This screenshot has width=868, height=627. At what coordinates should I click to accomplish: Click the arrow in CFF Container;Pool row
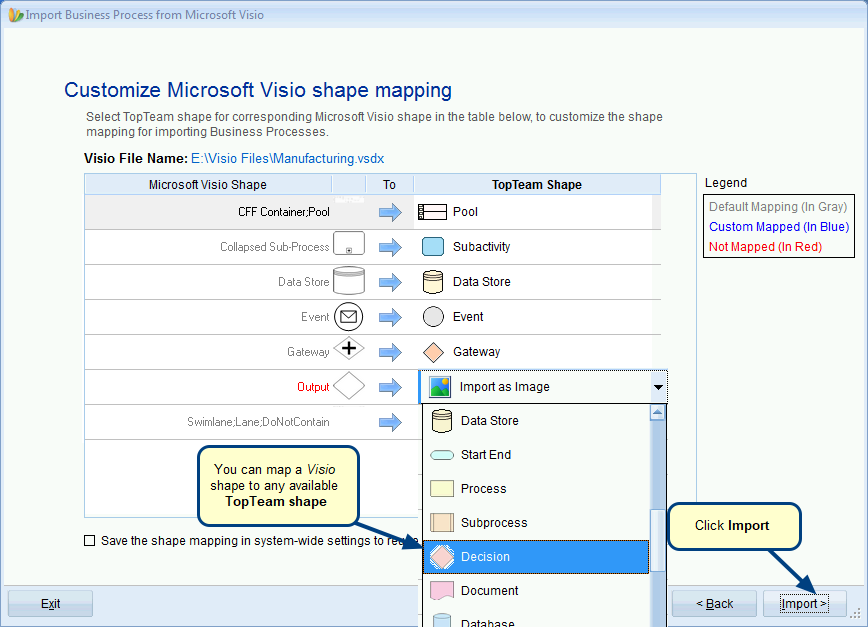(x=390, y=212)
